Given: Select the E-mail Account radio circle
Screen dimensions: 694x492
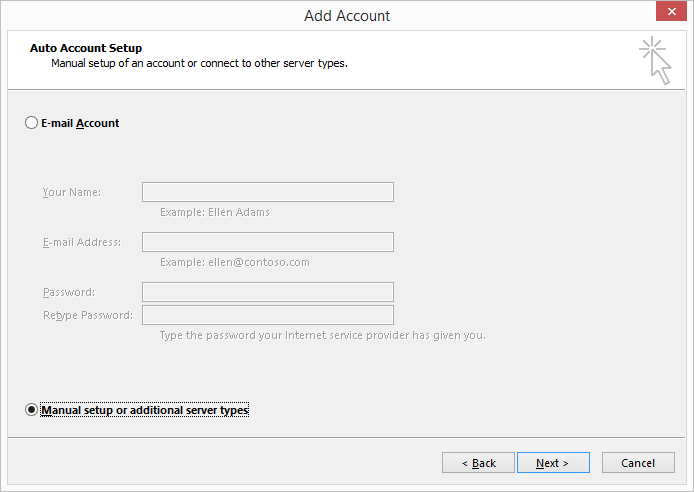Looking at the screenshot, I should [31, 123].
